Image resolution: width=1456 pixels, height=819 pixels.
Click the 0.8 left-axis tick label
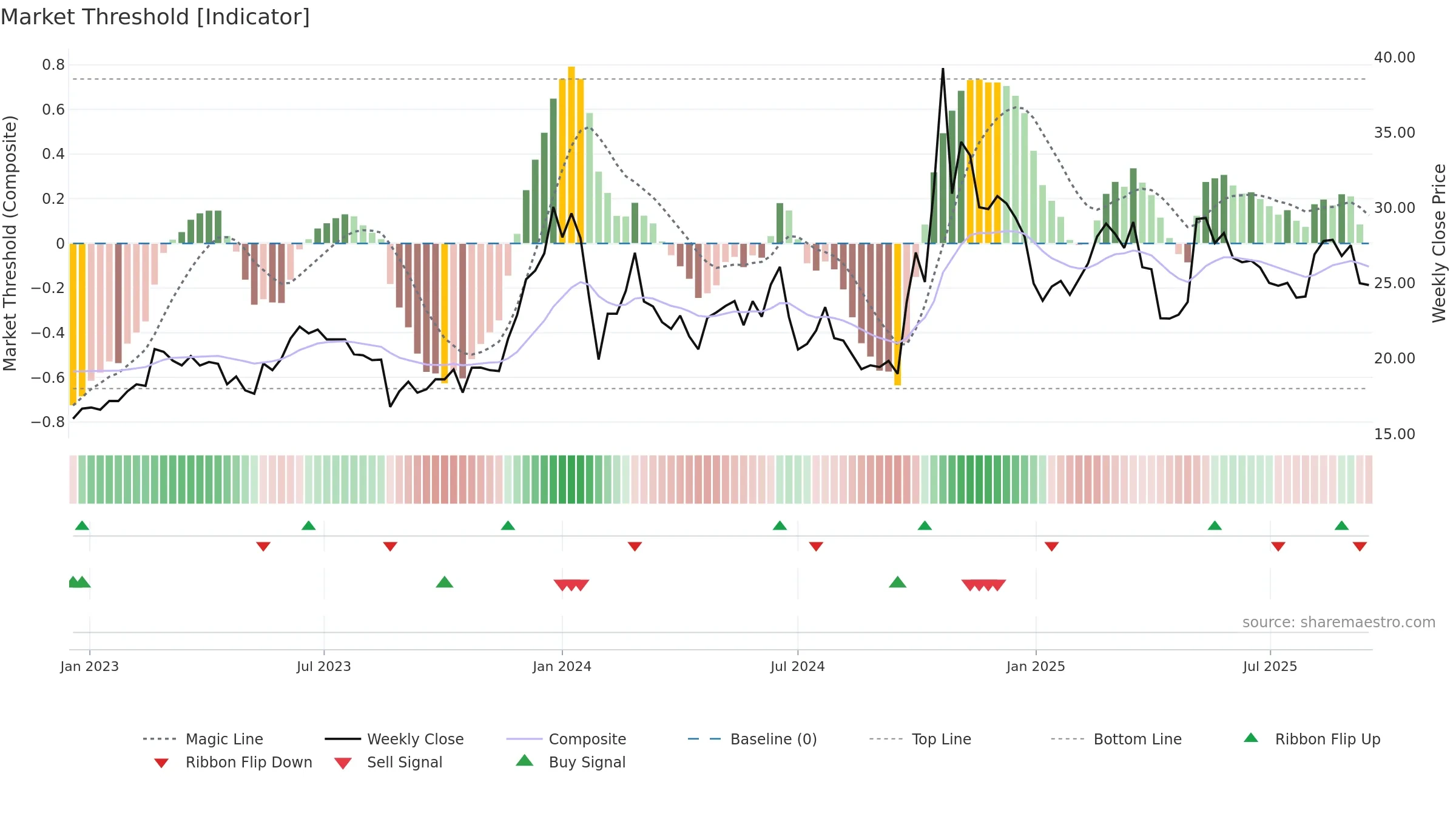click(53, 65)
